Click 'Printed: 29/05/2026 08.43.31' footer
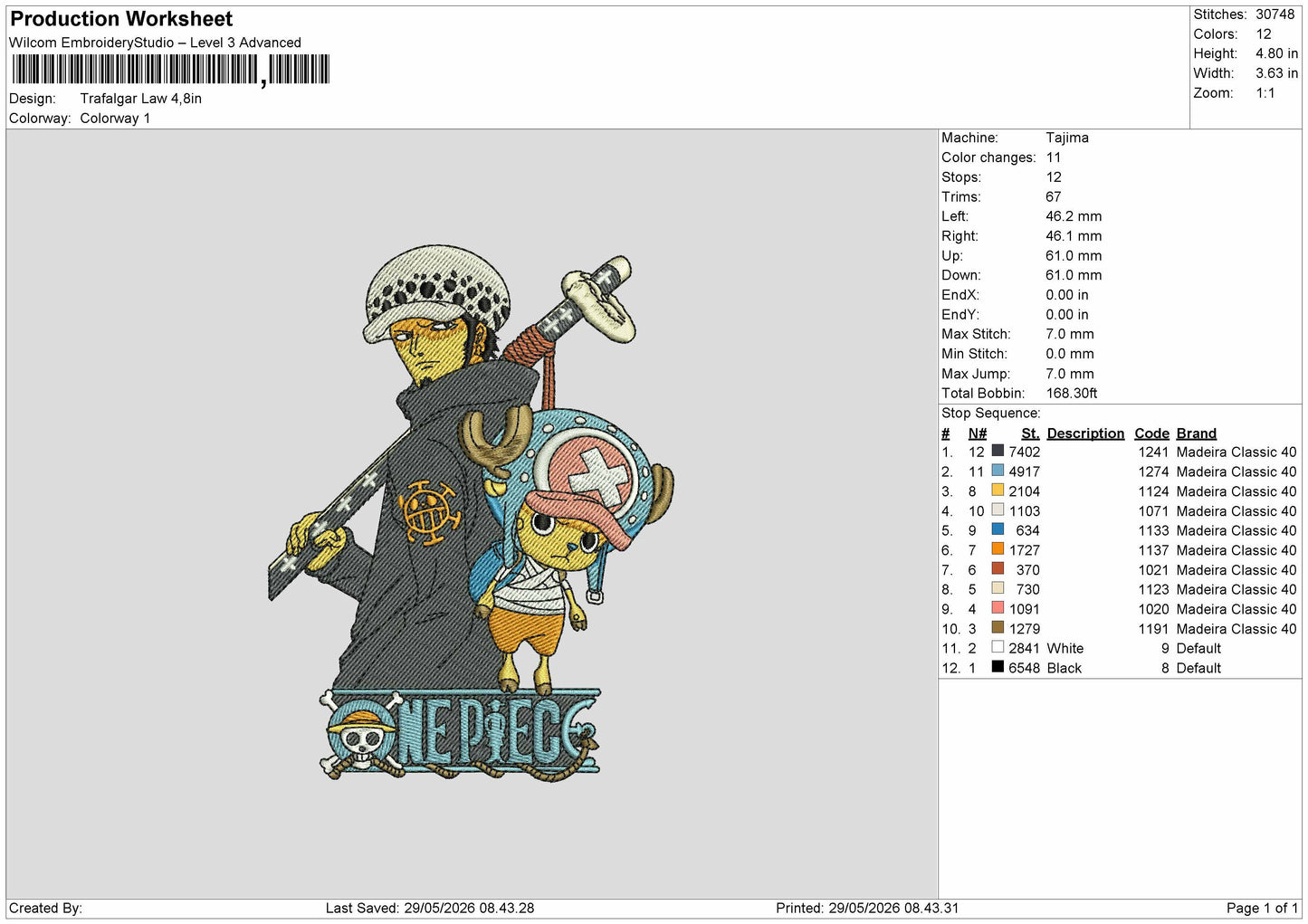 click(867, 908)
